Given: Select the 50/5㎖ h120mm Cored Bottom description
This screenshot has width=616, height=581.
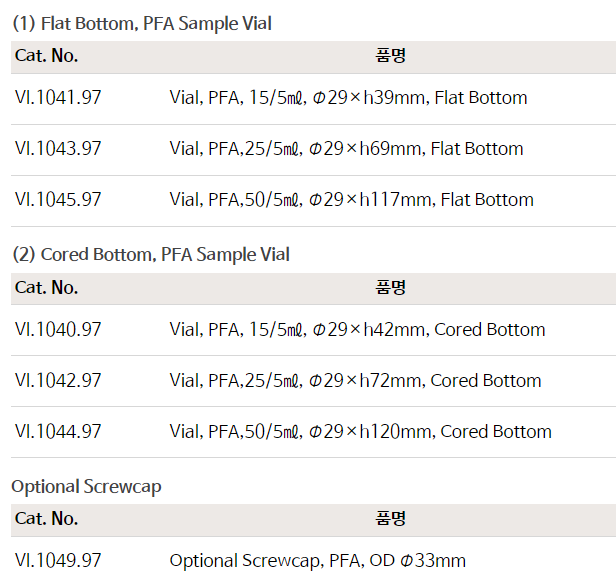Looking at the screenshot, I should click(360, 432).
